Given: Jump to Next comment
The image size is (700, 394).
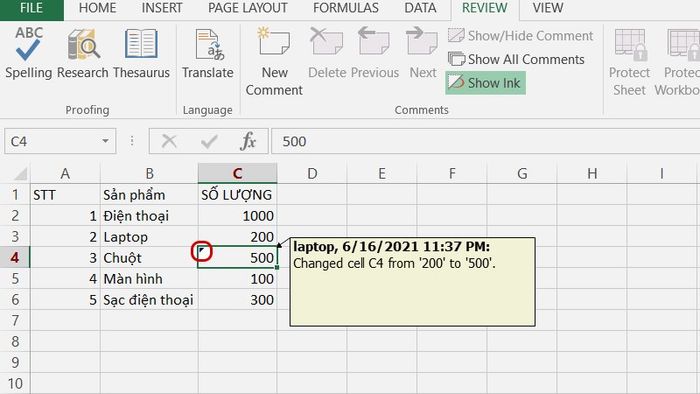Looking at the screenshot, I should click(x=422, y=52).
